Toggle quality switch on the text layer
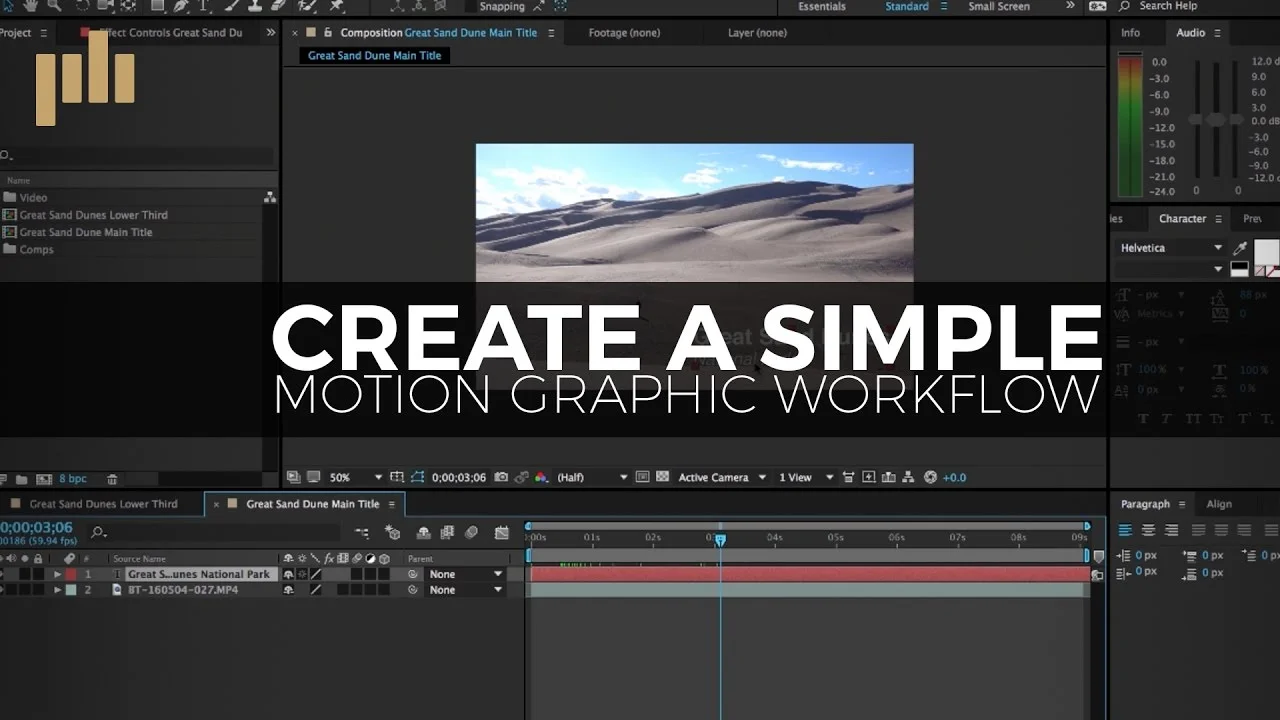Screen dimensions: 1280x720 click(x=315, y=575)
